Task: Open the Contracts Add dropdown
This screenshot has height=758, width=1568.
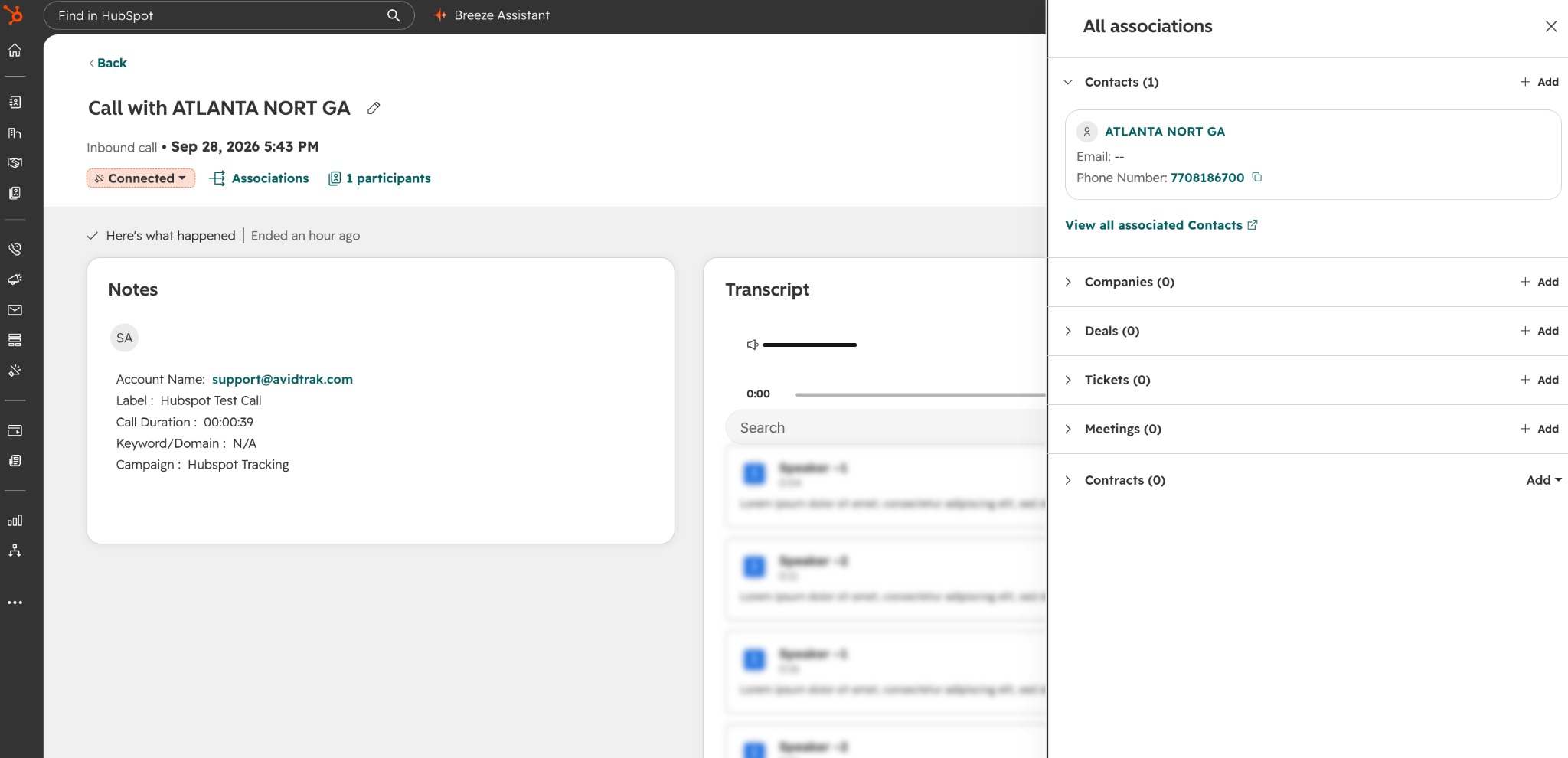Action: 1543,480
